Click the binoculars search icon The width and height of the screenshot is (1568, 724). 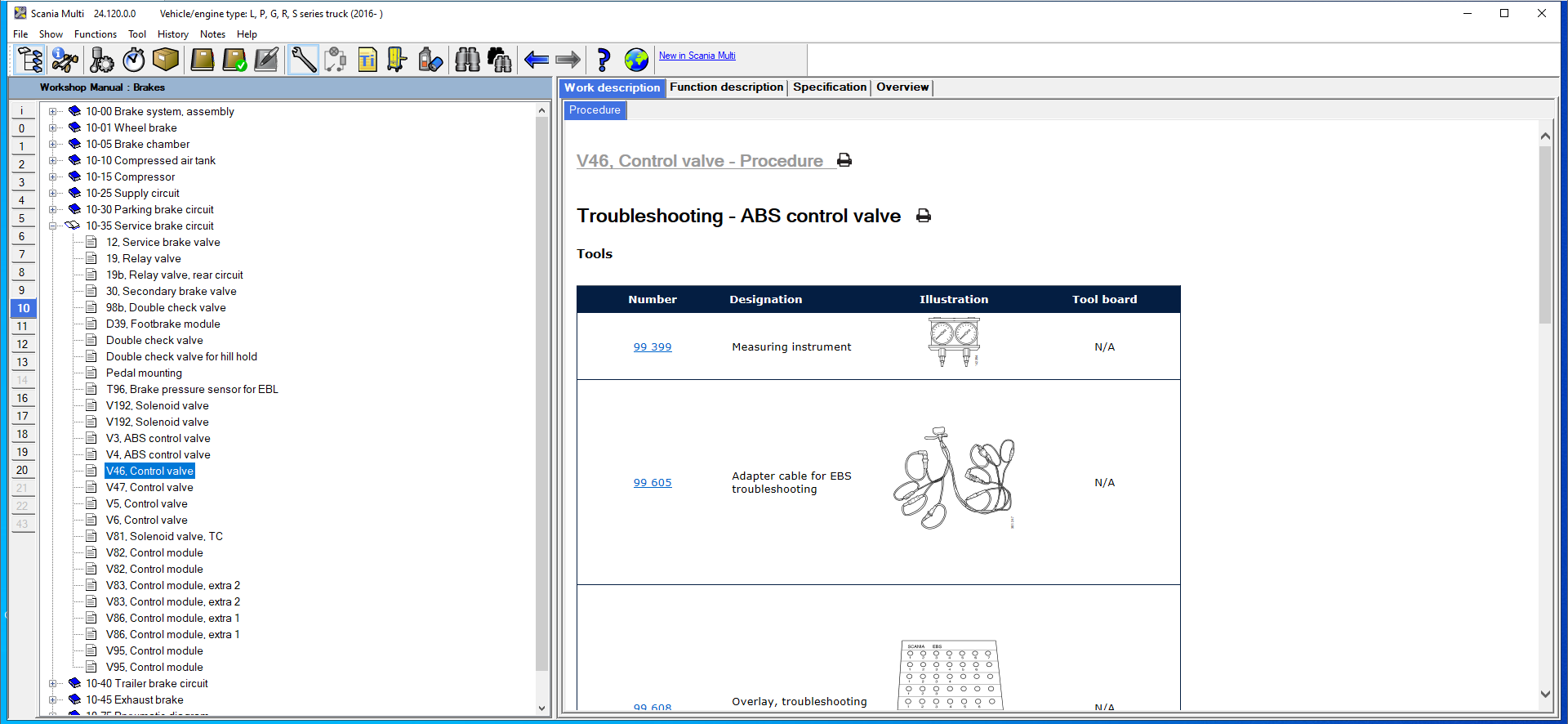pyautogui.click(x=467, y=60)
